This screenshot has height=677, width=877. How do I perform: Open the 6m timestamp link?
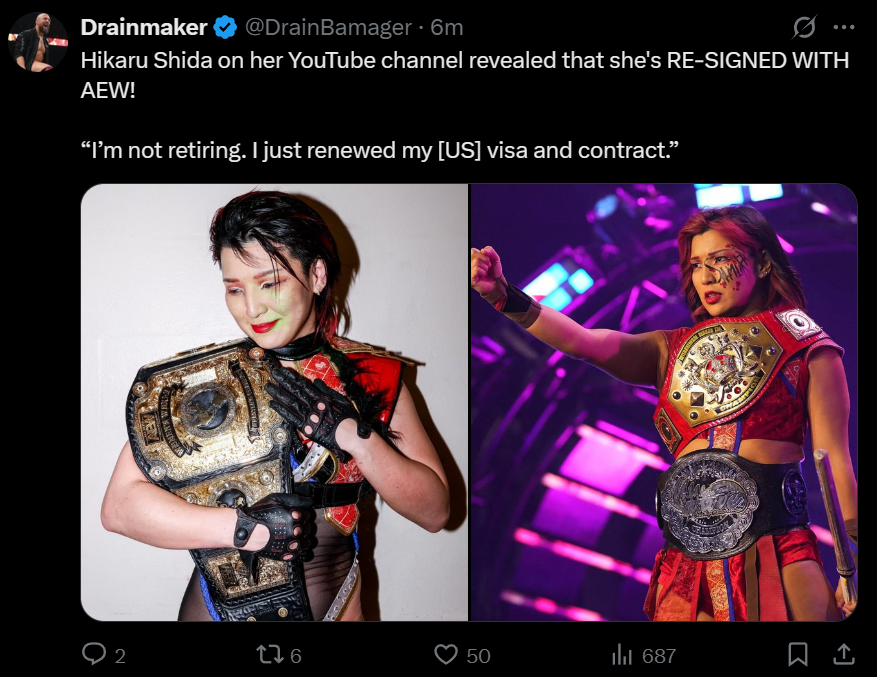pos(447,27)
